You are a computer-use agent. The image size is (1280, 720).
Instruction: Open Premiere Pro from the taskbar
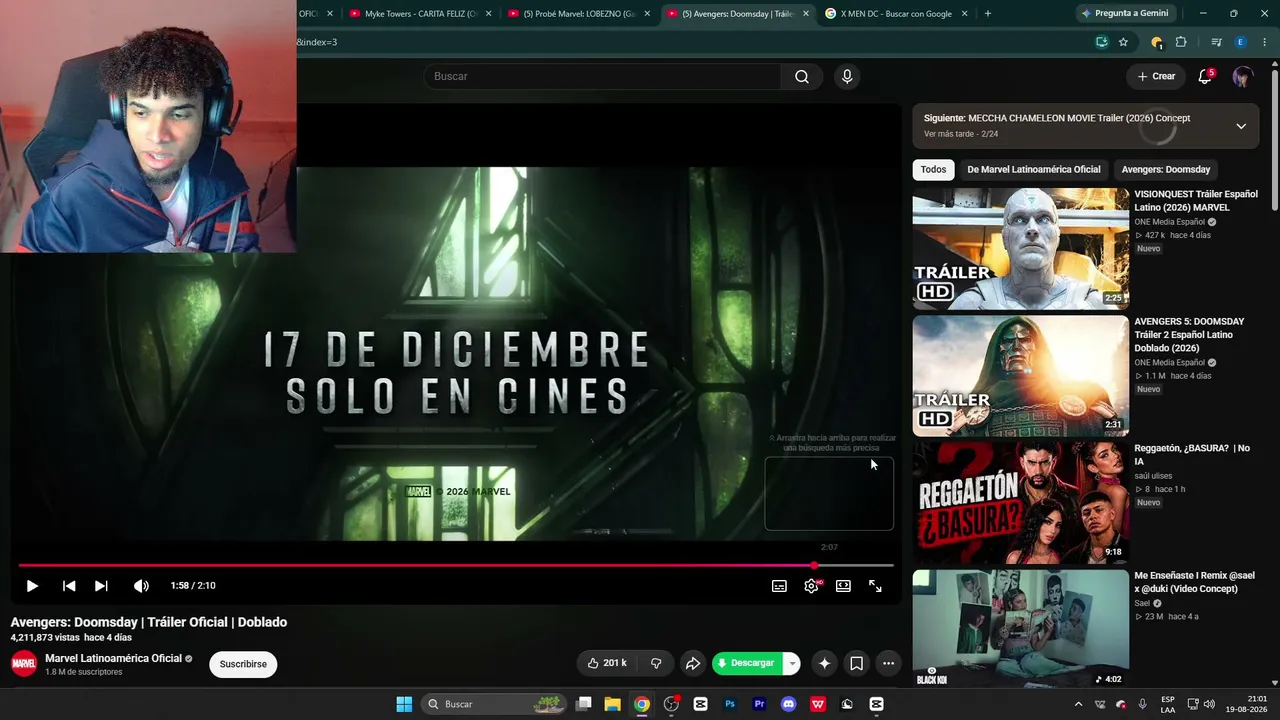click(759, 704)
